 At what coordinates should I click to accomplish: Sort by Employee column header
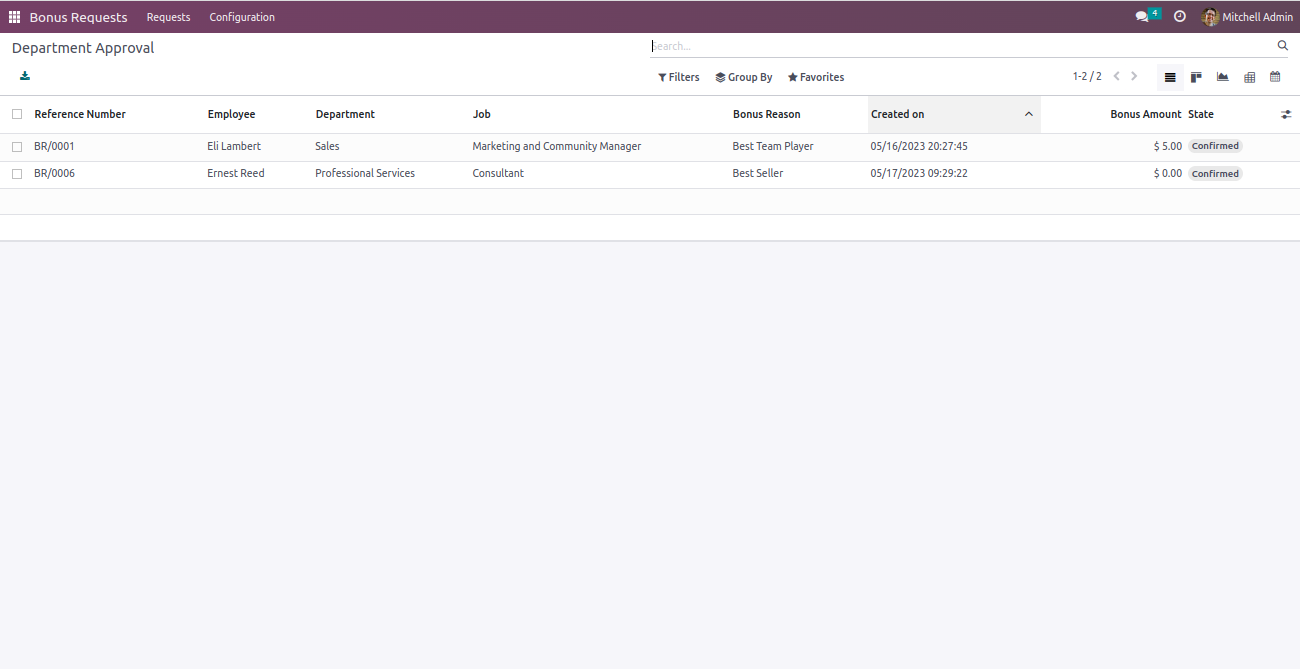[231, 114]
